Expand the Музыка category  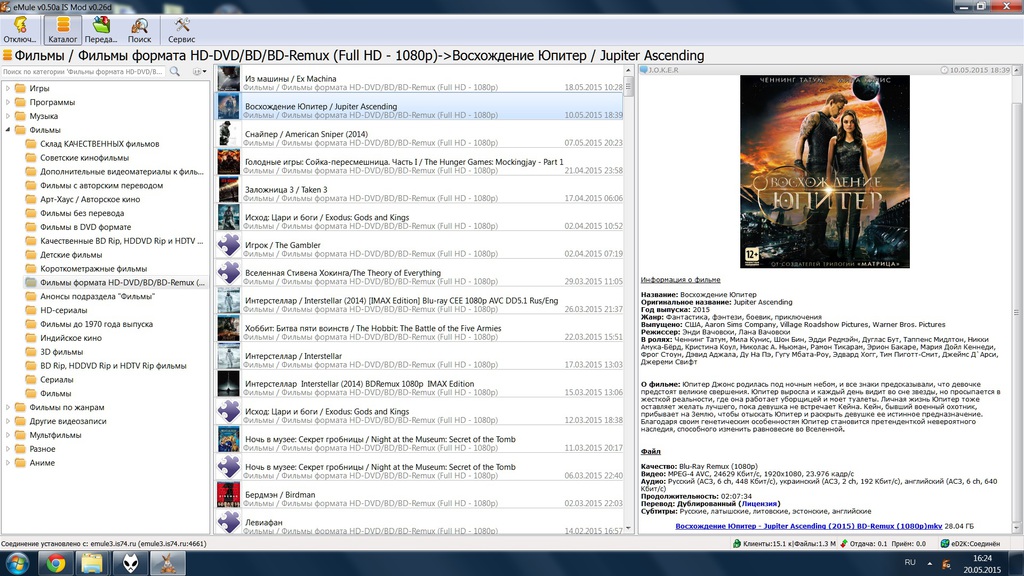pos(8,116)
